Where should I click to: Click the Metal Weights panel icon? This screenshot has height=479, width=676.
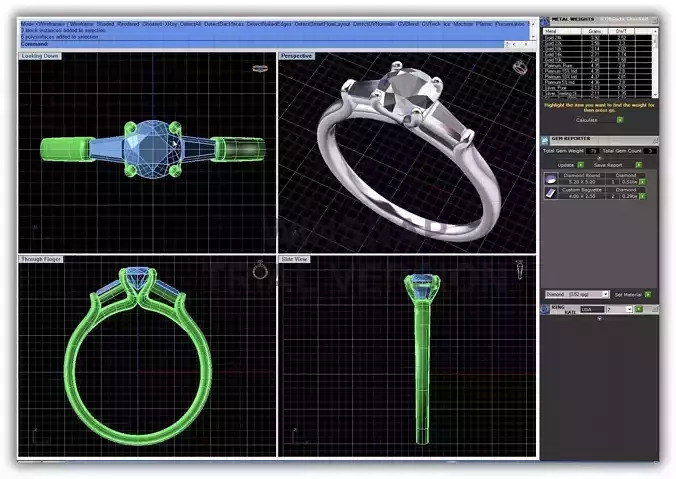545,20
